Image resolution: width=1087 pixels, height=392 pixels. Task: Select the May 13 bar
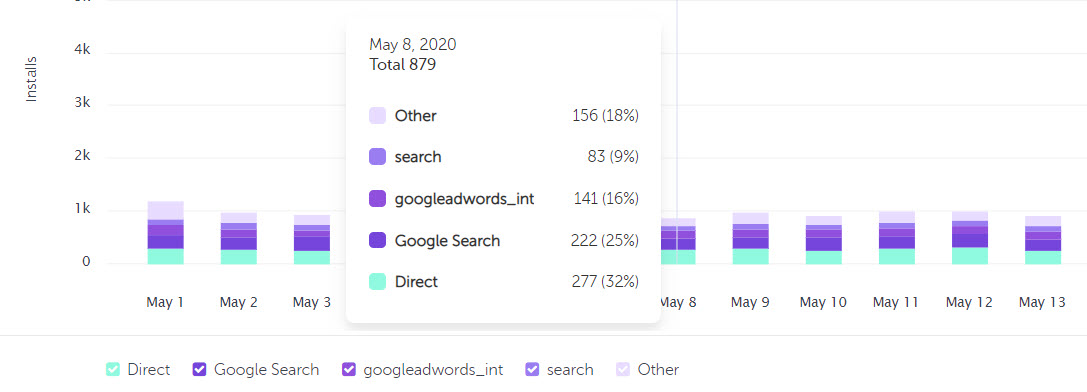pyautogui.click(x=1043, y=240)
